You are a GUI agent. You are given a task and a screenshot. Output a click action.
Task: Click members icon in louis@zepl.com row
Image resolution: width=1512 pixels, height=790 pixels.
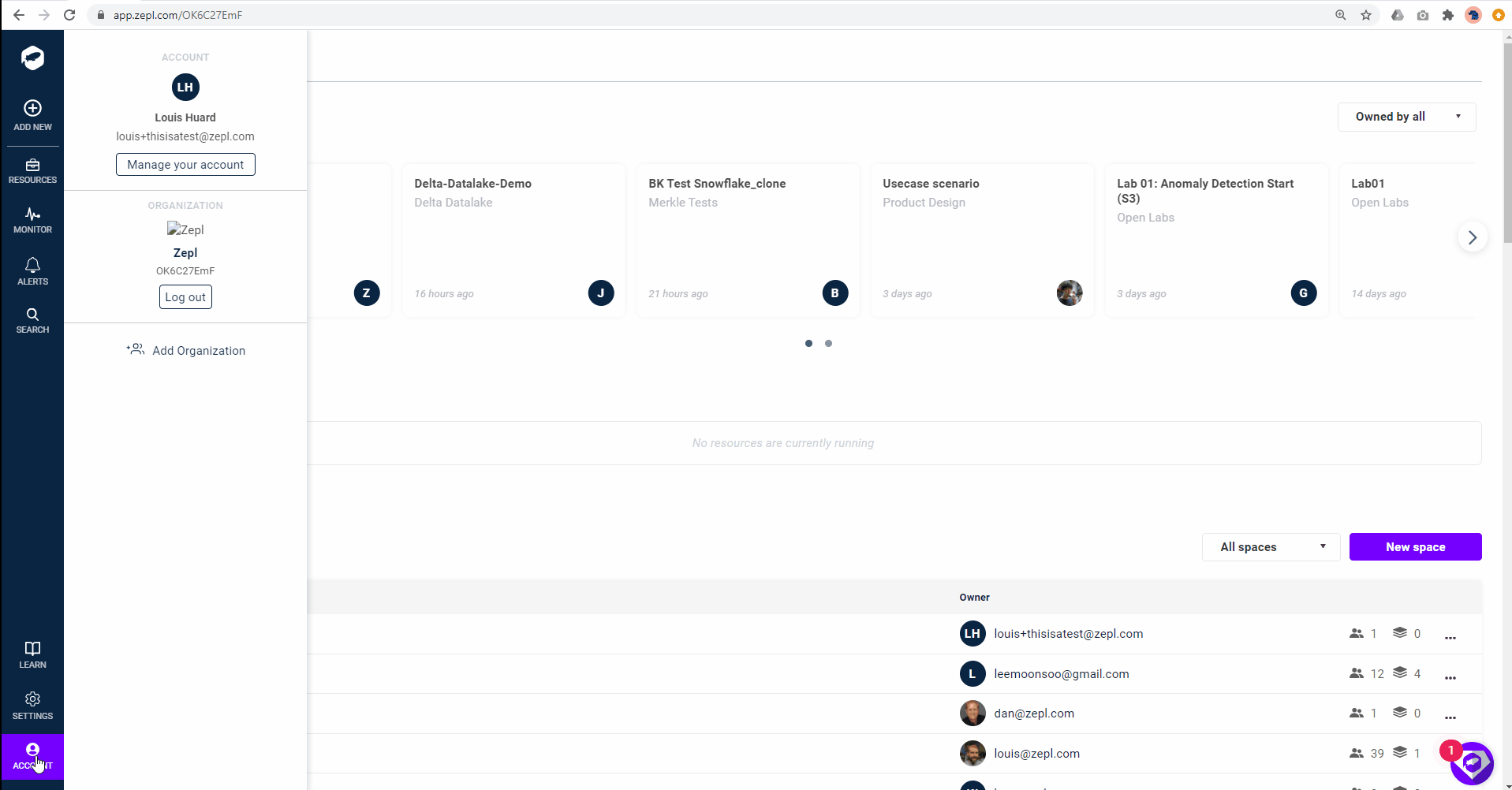point(1357,753)
